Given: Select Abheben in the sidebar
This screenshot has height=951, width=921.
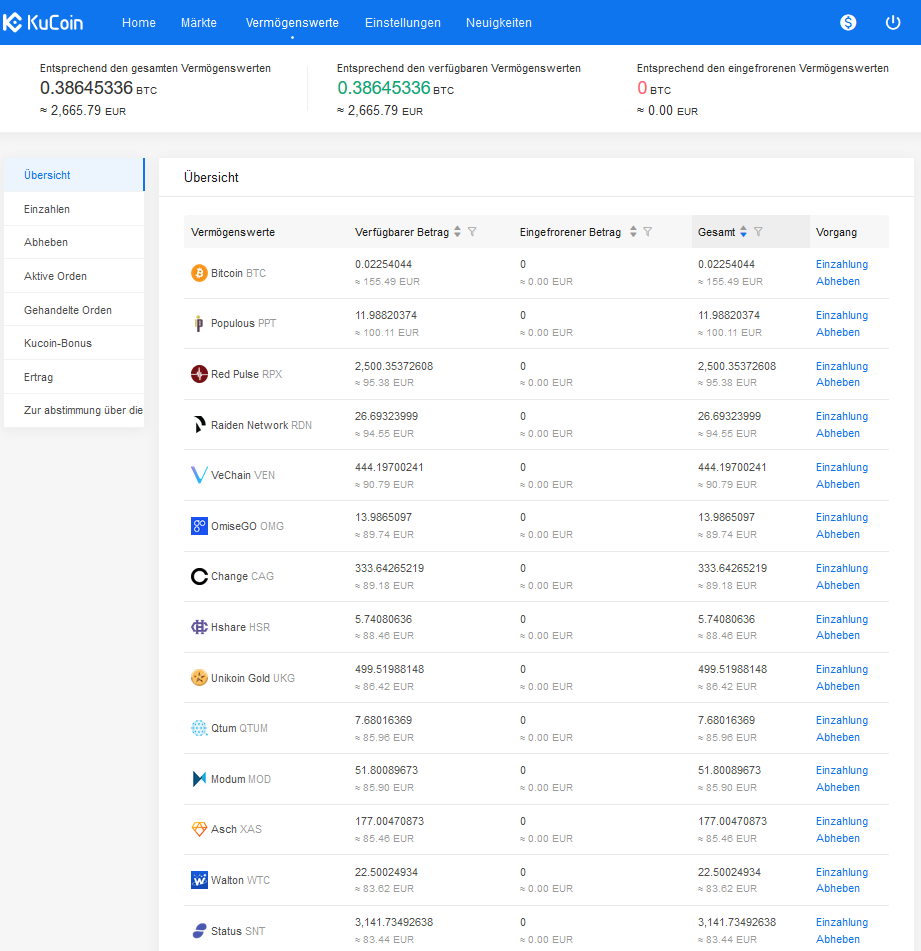Looking at the screenshot, I should click(74, 243).
